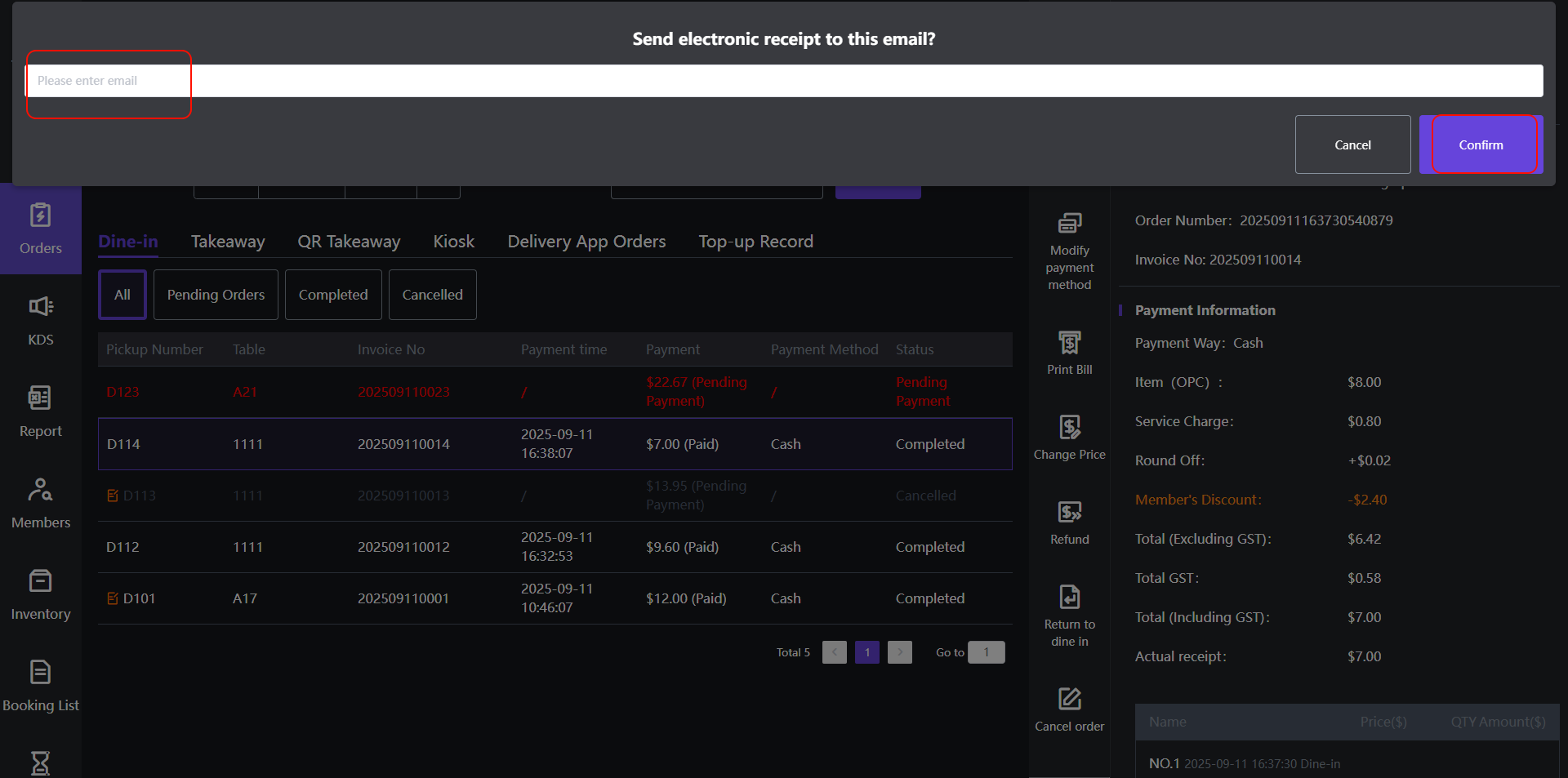Switch to the Takeaway tab

point(228,242)
